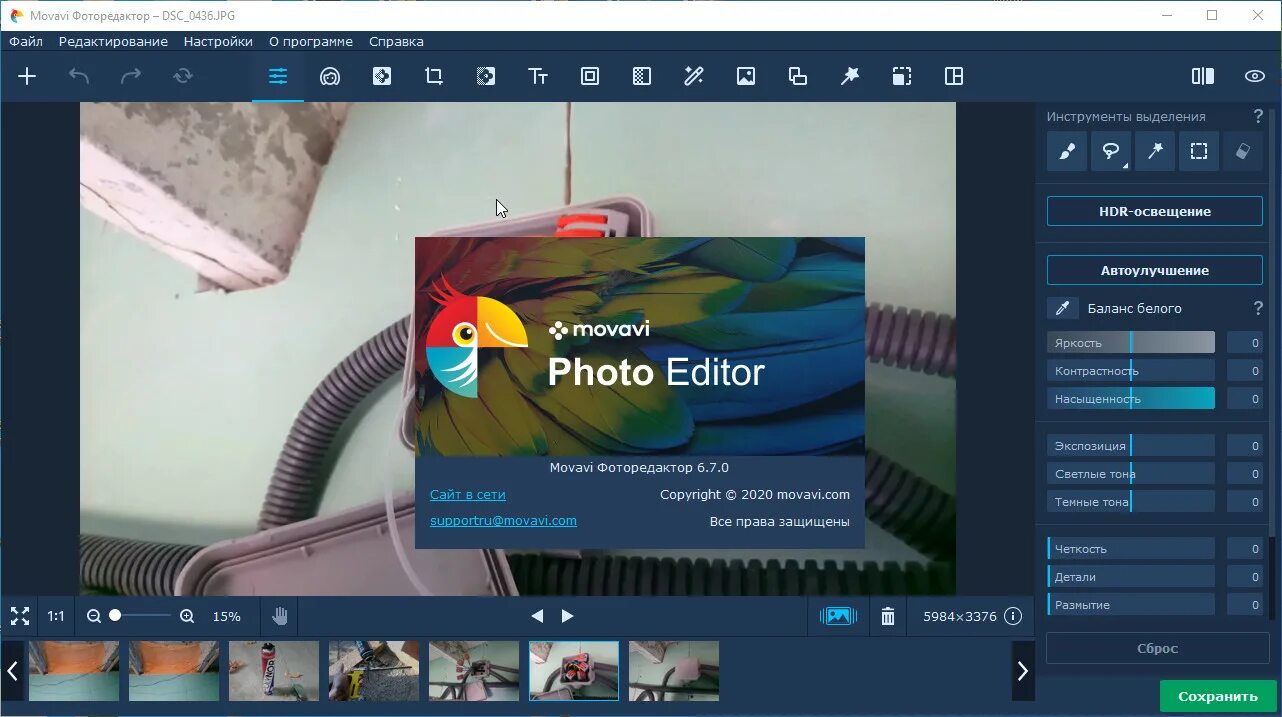The height and width of the screenshot is (717, 1282).
Task: Click the supportru@movavi.com email link
Action: [503, 520]
